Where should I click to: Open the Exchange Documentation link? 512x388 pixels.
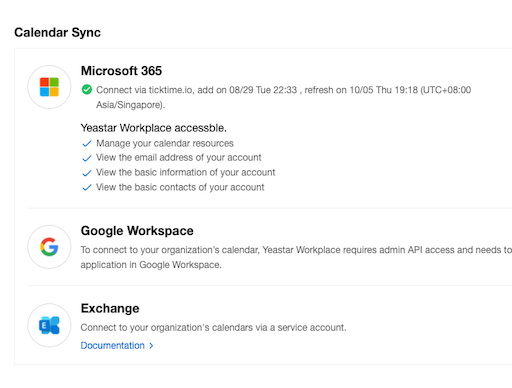[113, 345]
